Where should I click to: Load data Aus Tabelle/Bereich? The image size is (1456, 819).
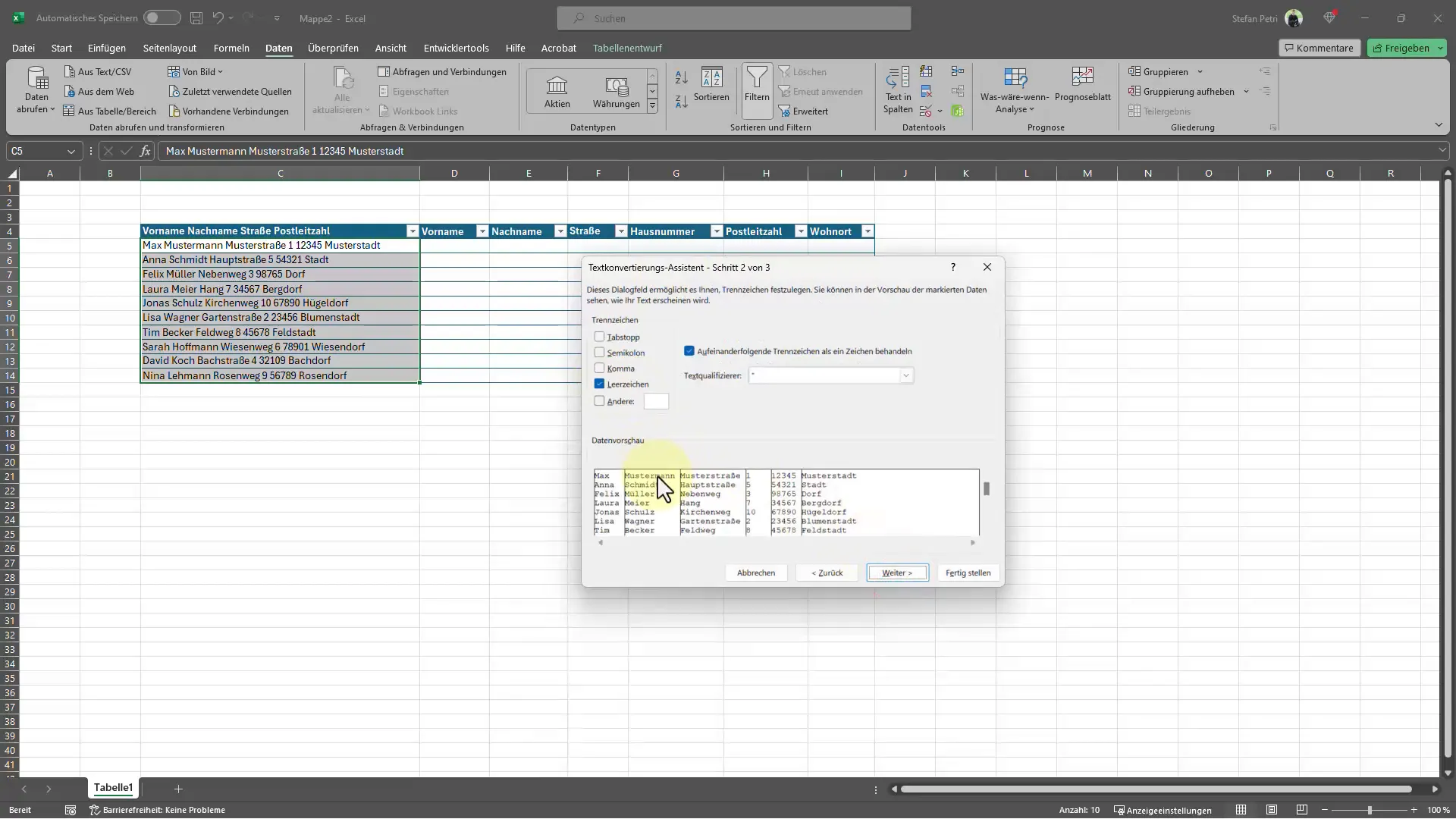coord(110,111)
